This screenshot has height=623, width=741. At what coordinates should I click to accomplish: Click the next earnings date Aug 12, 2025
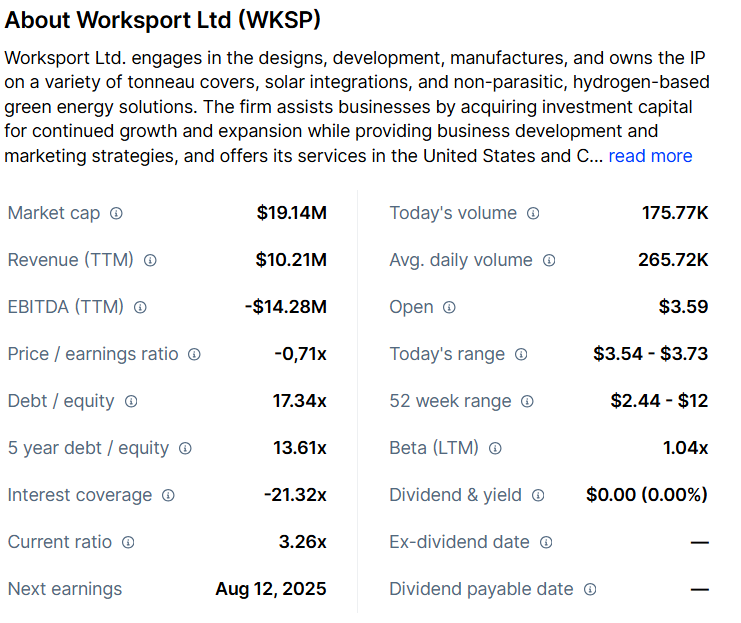(x=271, y=589)
